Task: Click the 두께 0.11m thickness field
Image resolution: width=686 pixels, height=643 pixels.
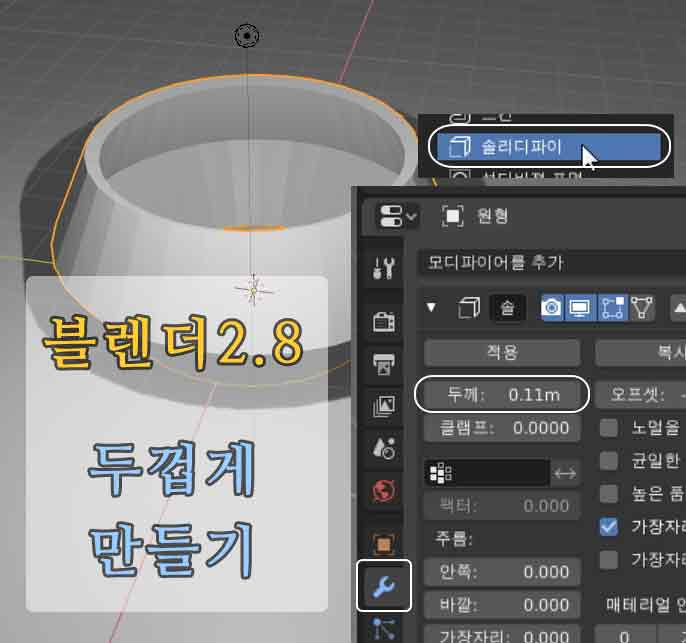Action: click(502, 395)
